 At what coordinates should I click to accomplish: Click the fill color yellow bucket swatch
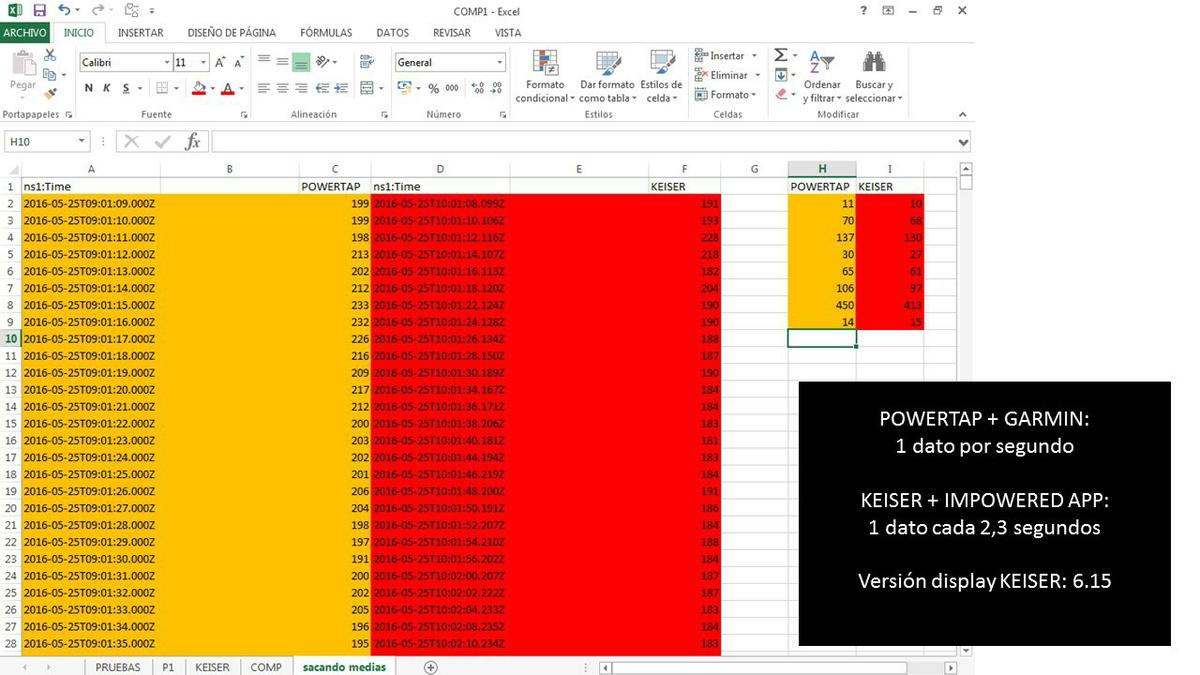[x=198, y=88]
